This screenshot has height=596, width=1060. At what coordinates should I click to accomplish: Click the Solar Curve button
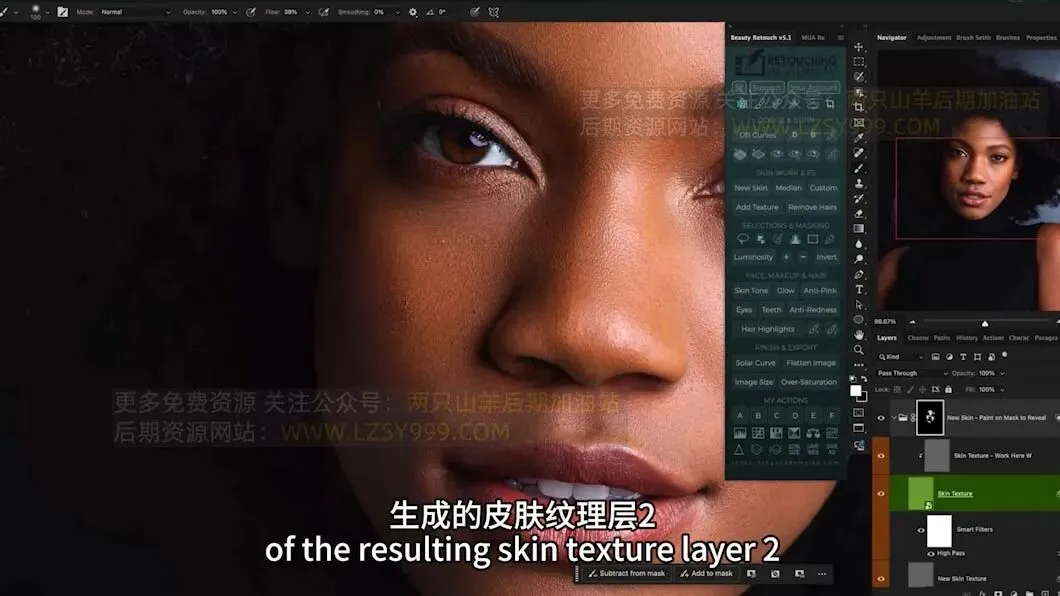[755, 362]
